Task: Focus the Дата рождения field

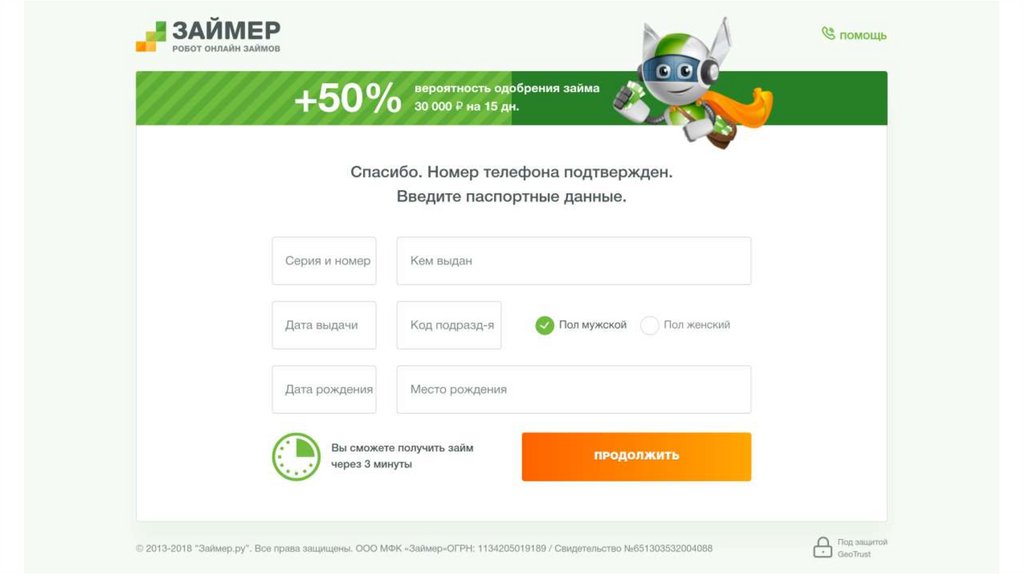Action: click(x=324, y=389)
